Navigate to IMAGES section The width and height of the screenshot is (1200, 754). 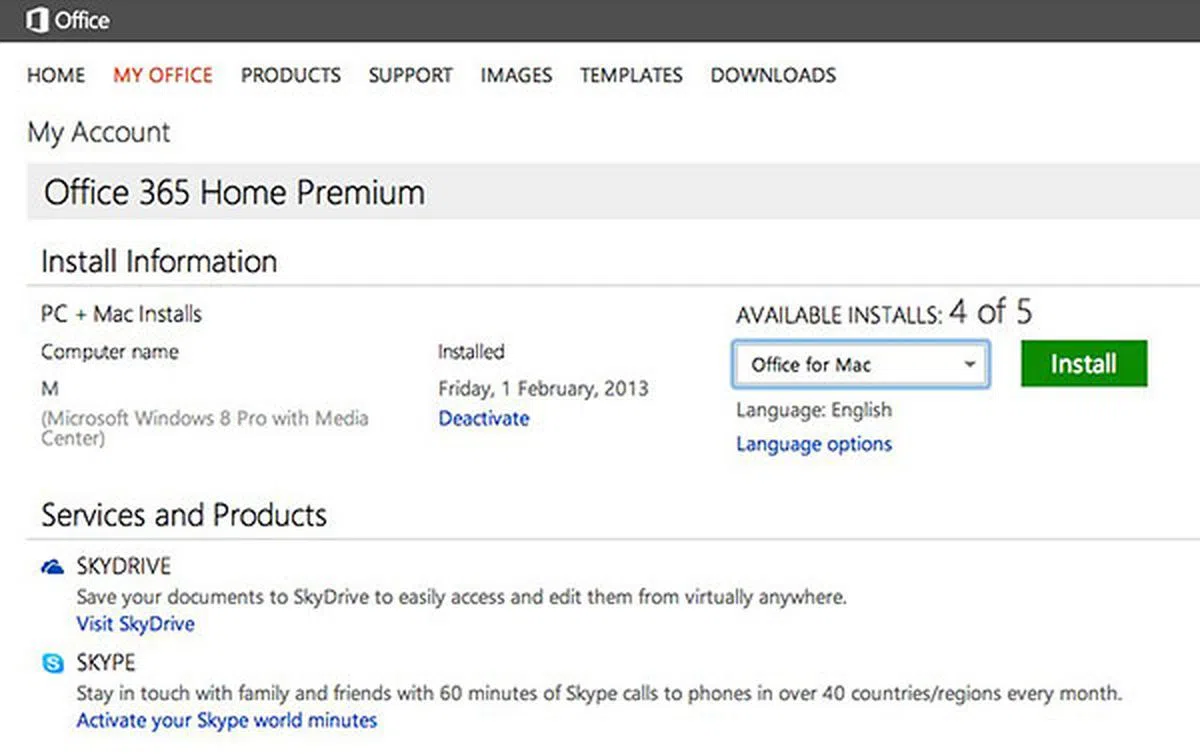tap(516, 75)
